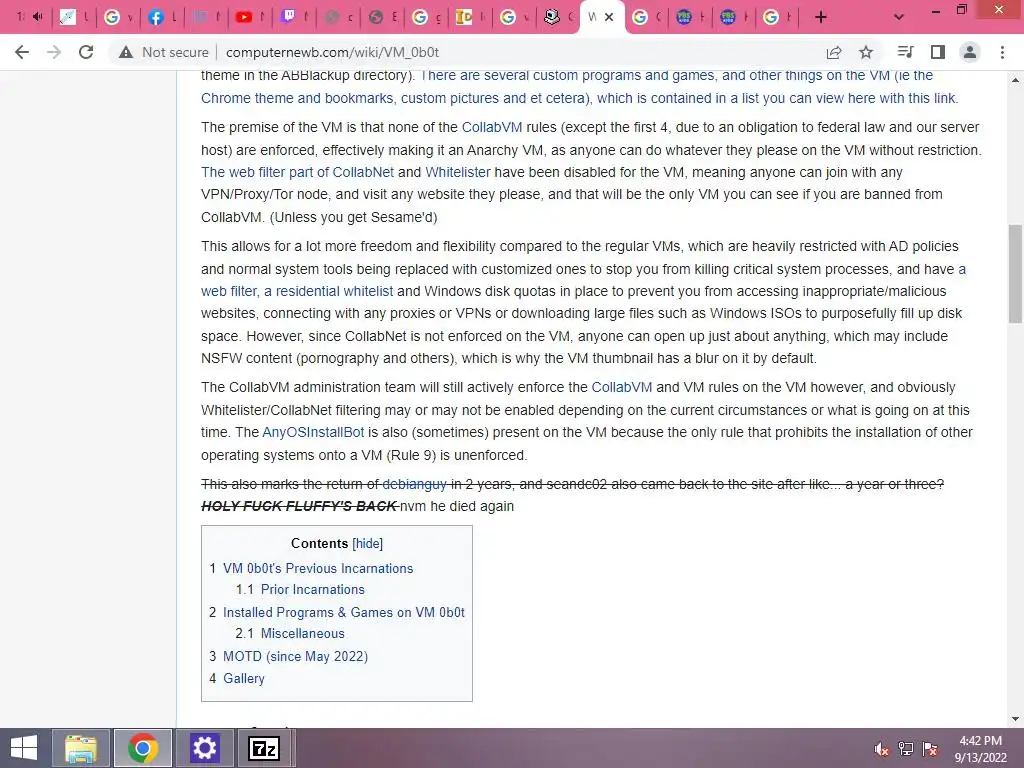The image size is (1024, 768).
Task: Click the Chrome taskbar icon
Action: click(143, 748)
